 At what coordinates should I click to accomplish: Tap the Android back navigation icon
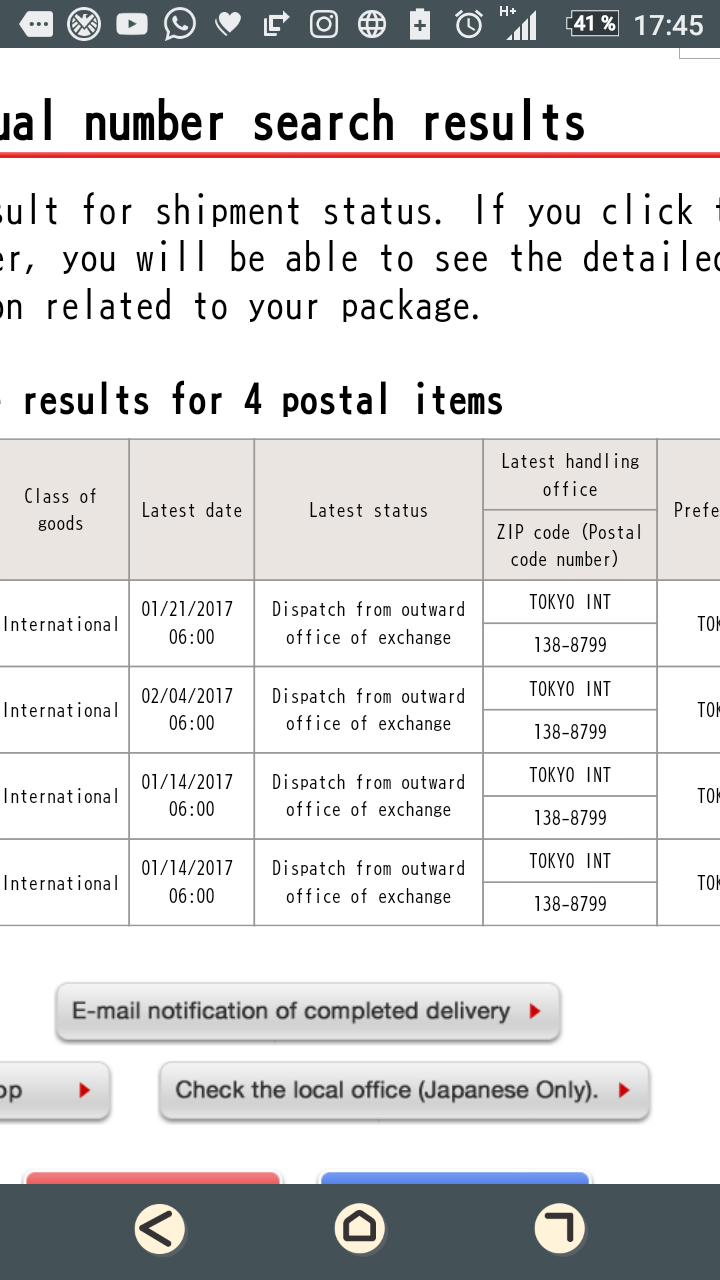(x=160, y=1228)
